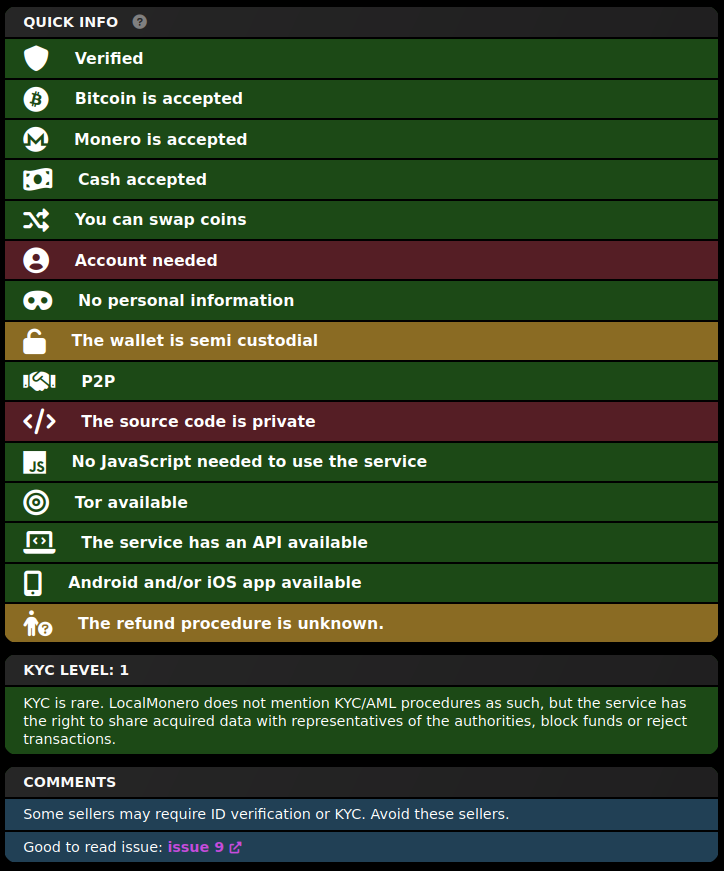Click the Monero logo icon
Image resolution: width=724 pixels, height=871 pixels.
(x=36, y=139)
